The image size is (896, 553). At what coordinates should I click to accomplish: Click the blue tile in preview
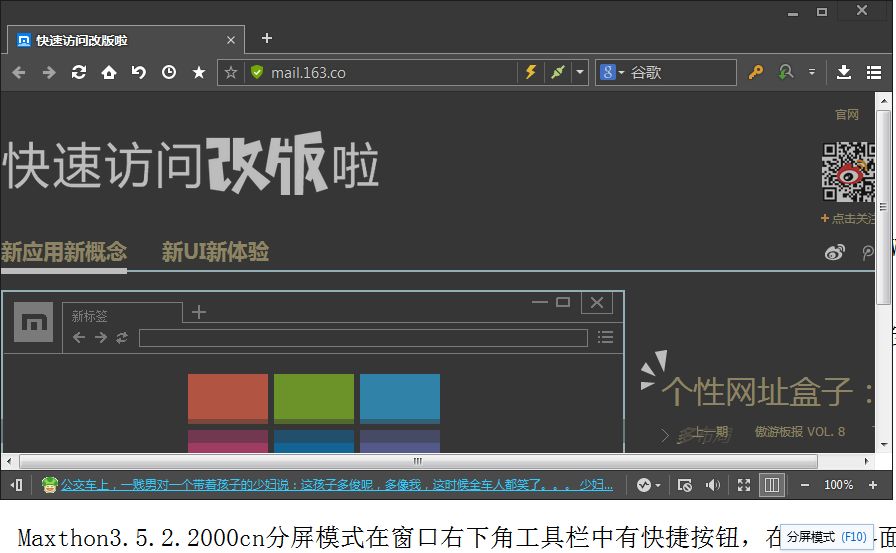400,398
